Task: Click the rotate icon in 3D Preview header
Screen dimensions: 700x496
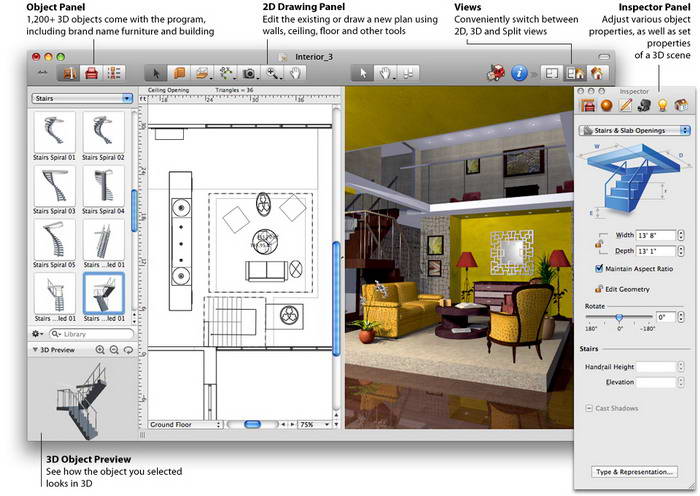Action: [129, 350]
